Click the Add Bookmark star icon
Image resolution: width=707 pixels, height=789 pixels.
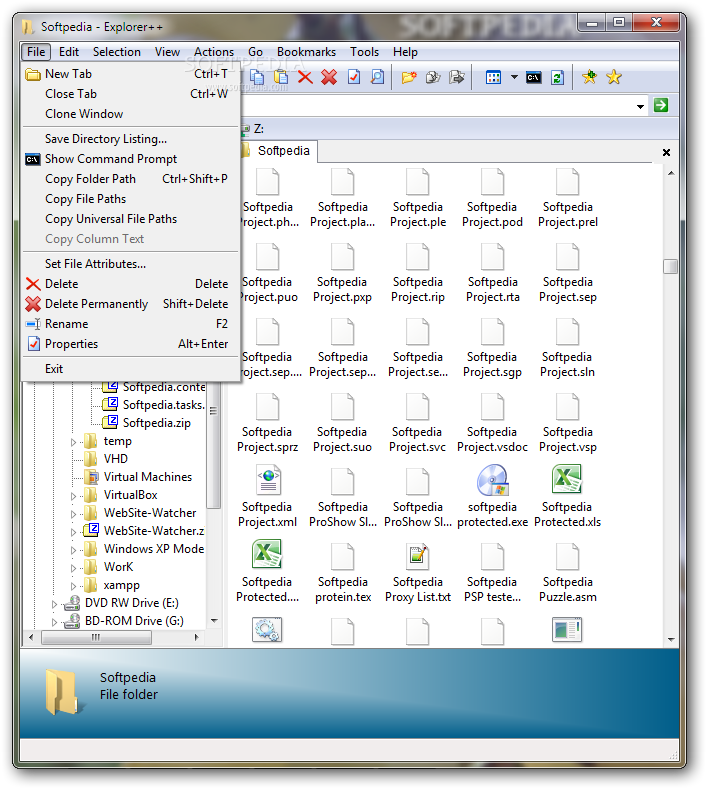click(589, 77)
